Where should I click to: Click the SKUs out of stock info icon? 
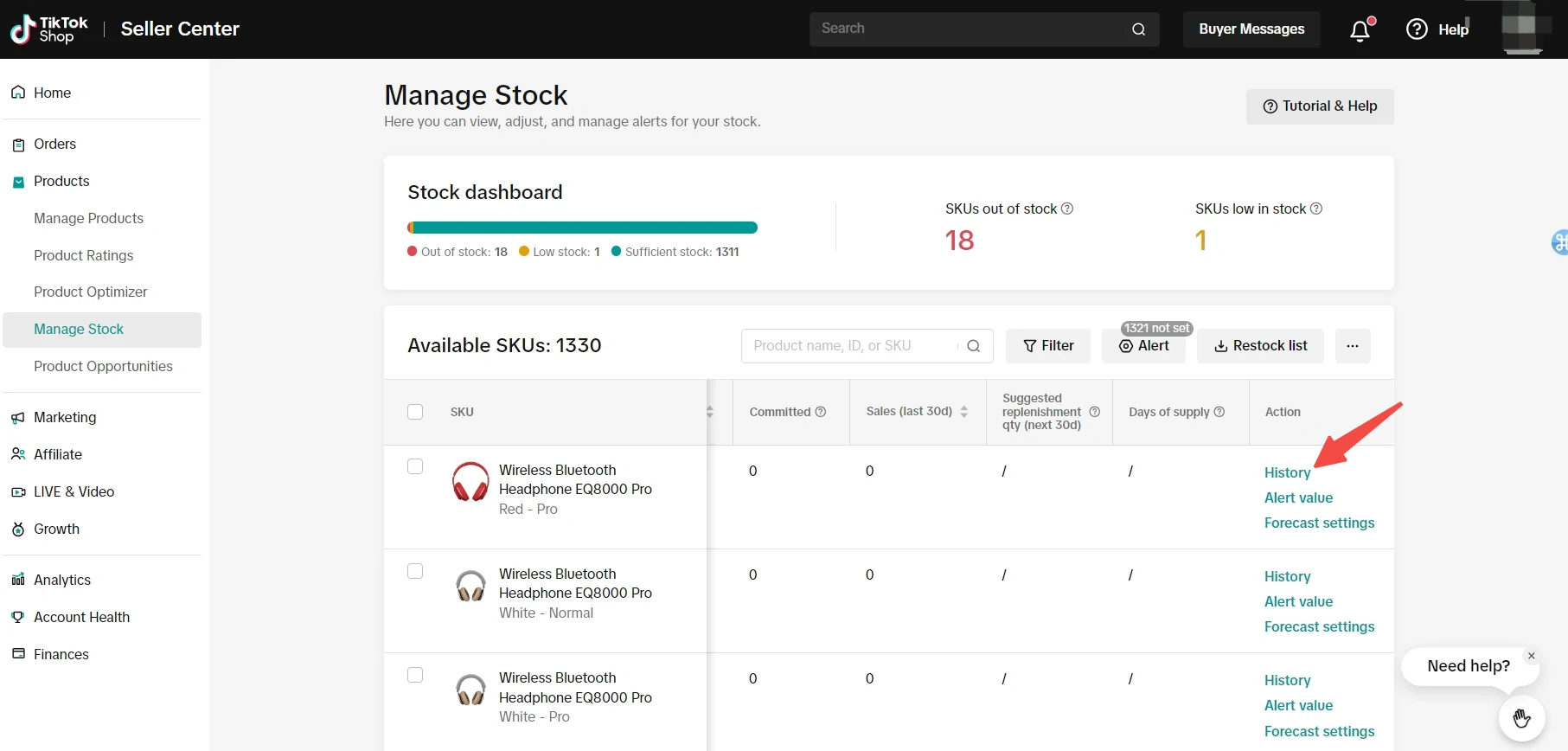point(1067,209)
